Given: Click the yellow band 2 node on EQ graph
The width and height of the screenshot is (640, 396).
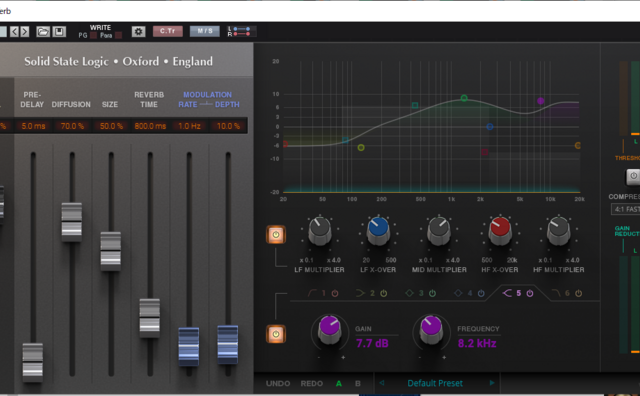Looking at the screenshot, I should pyautogui.click(x=361, y=147).
